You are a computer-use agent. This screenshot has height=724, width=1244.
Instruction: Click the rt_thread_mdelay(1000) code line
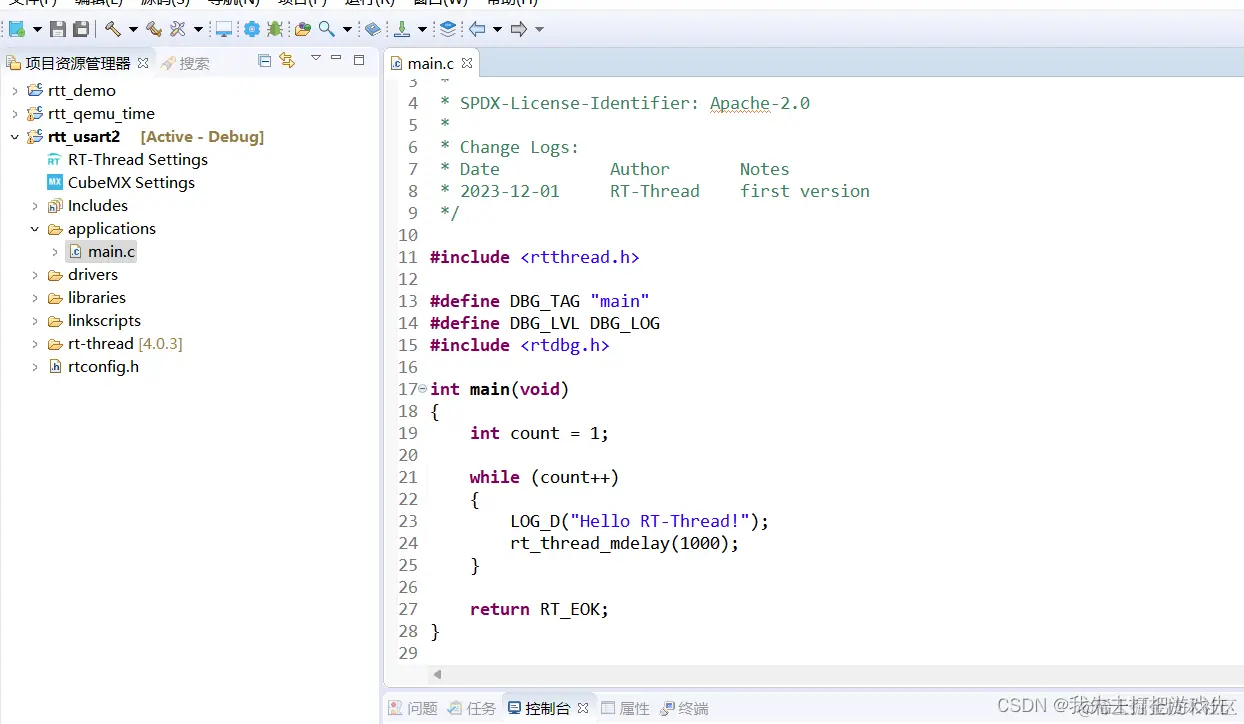click(x=624, y=543)
